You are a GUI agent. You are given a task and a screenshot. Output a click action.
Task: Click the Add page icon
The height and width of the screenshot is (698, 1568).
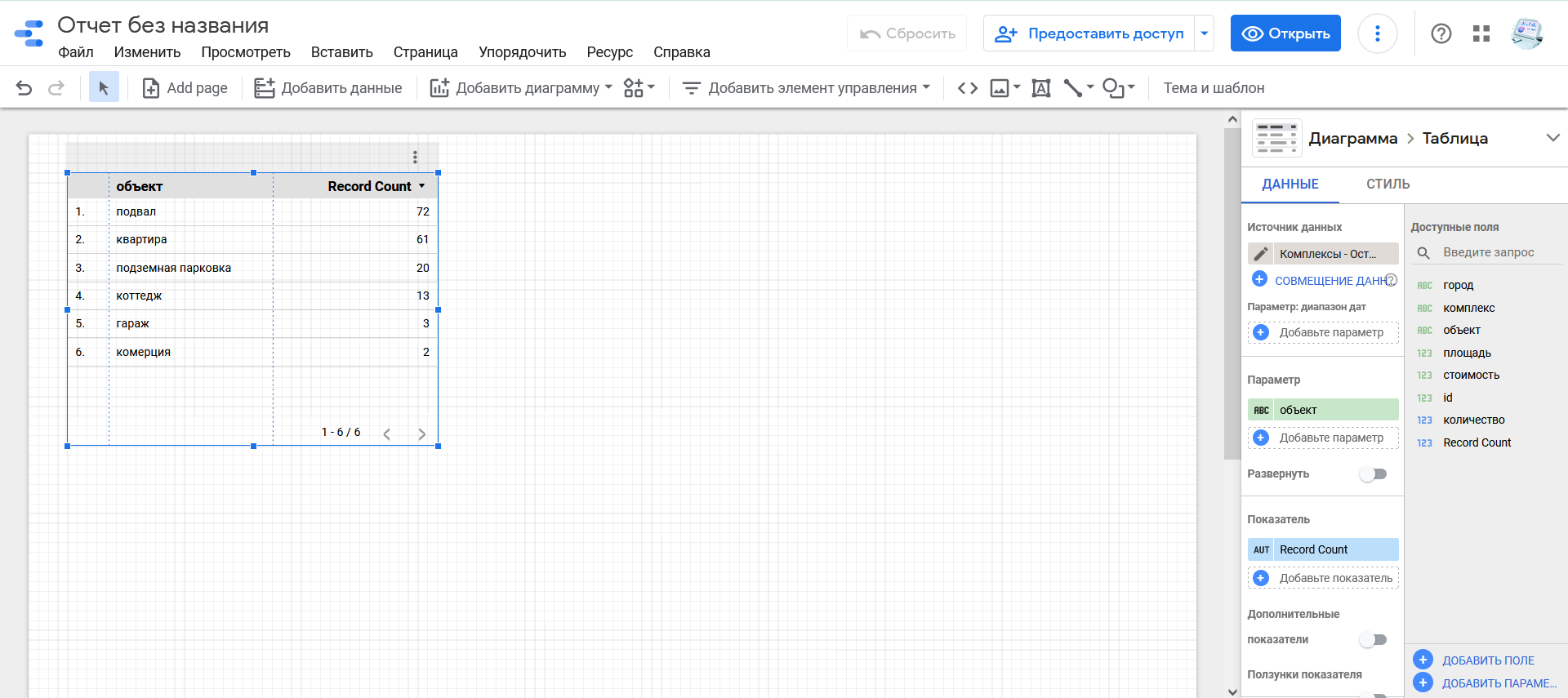tap(151, 88)
